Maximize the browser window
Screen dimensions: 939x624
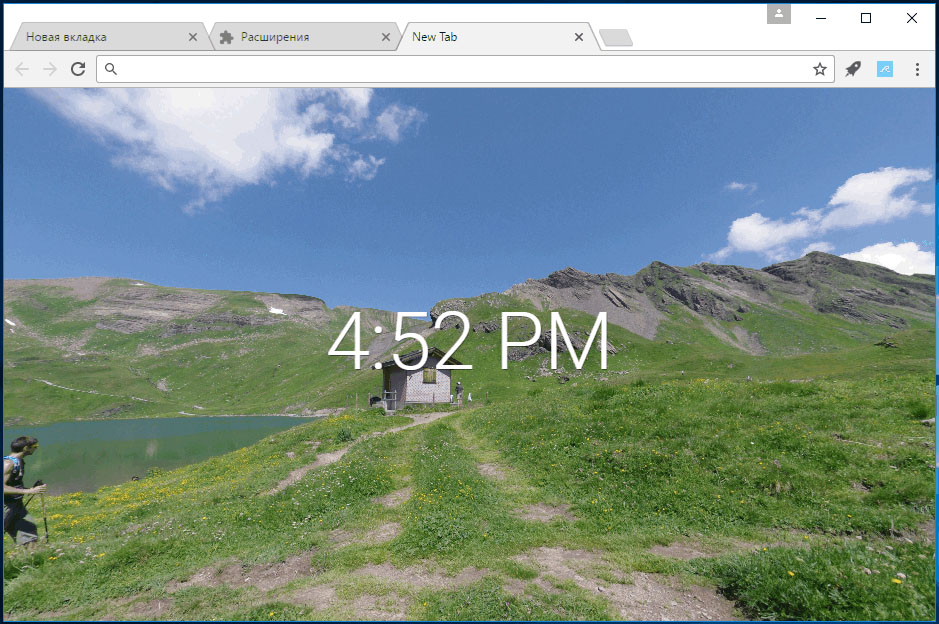[866, 19]
